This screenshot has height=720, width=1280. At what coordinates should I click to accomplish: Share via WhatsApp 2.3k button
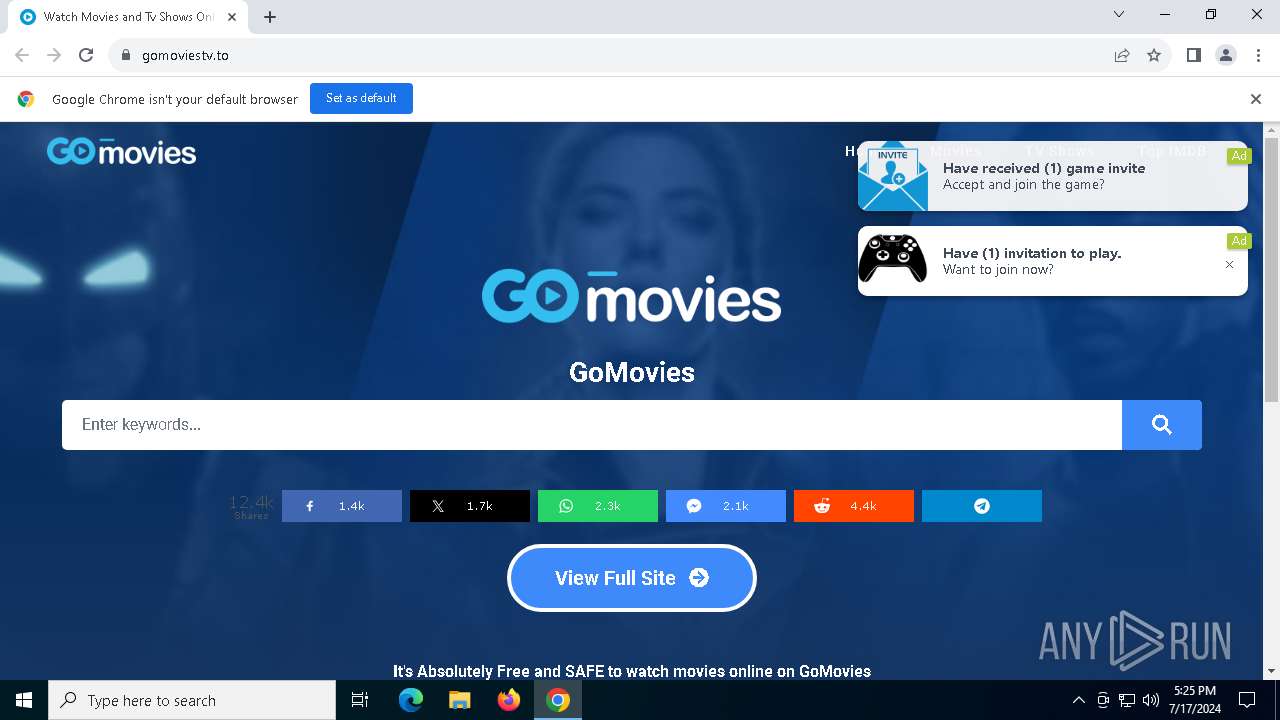click(x=598, y=506)
